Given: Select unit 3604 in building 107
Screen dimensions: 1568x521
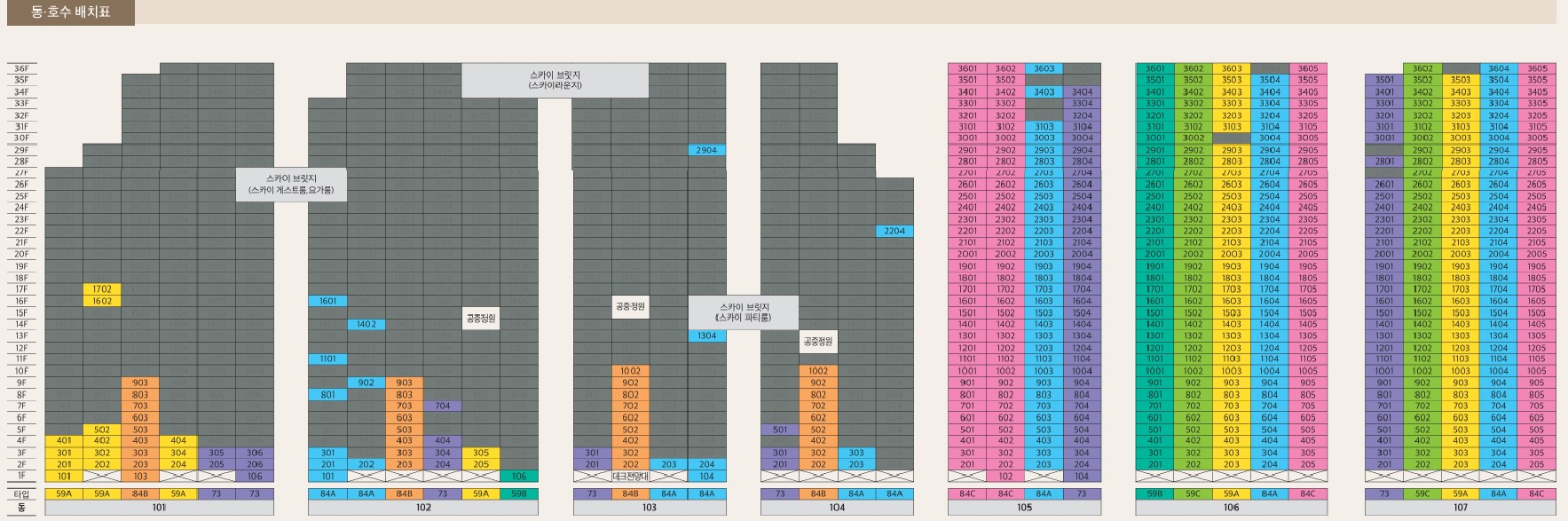Looking at the screenshot, I should (x=1499, y=68).
